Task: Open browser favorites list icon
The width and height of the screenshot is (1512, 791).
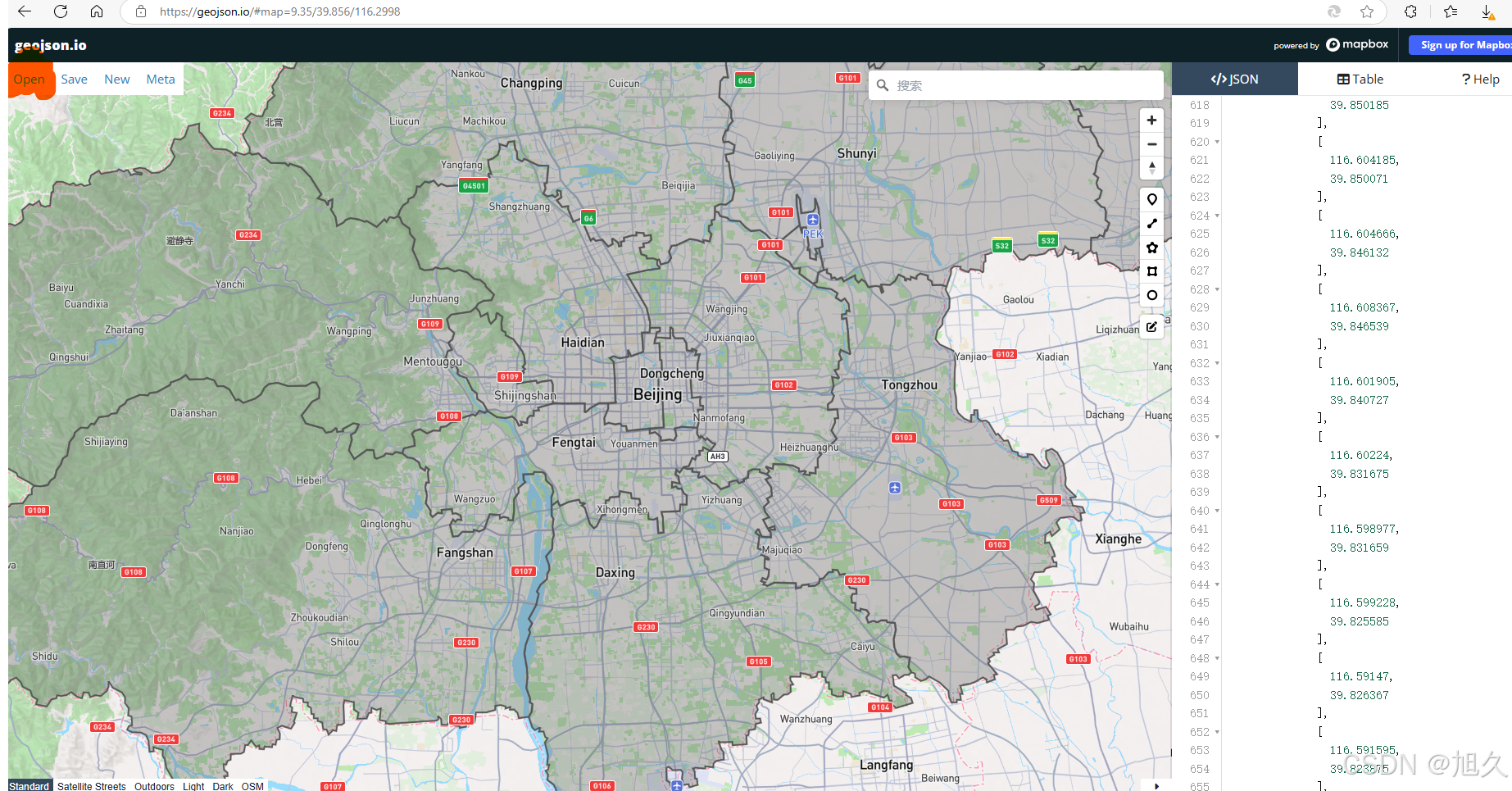Action: click(1451, 11)
